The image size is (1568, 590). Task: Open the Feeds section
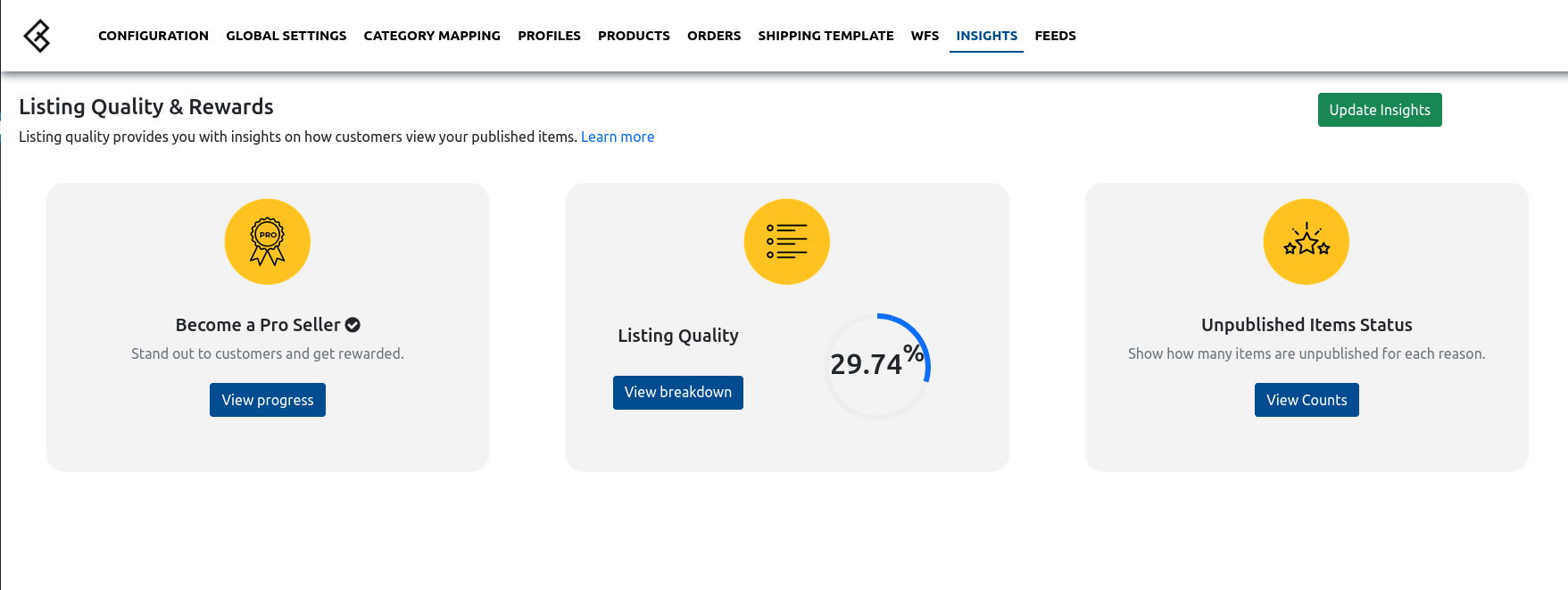click(1055, 36)
